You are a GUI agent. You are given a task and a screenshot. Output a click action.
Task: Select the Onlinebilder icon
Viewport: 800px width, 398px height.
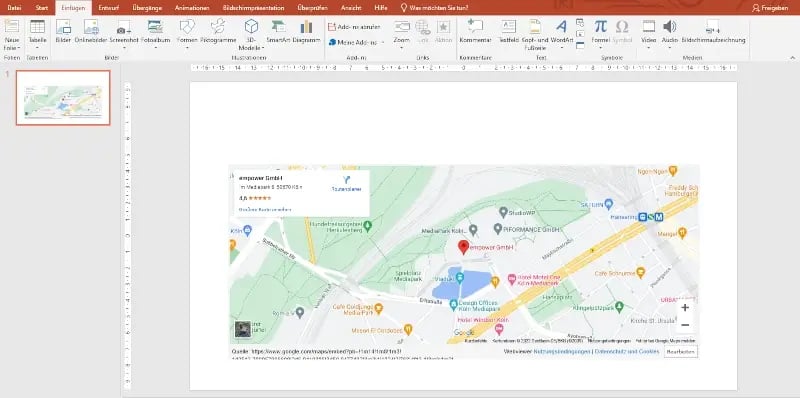(91, 27)
